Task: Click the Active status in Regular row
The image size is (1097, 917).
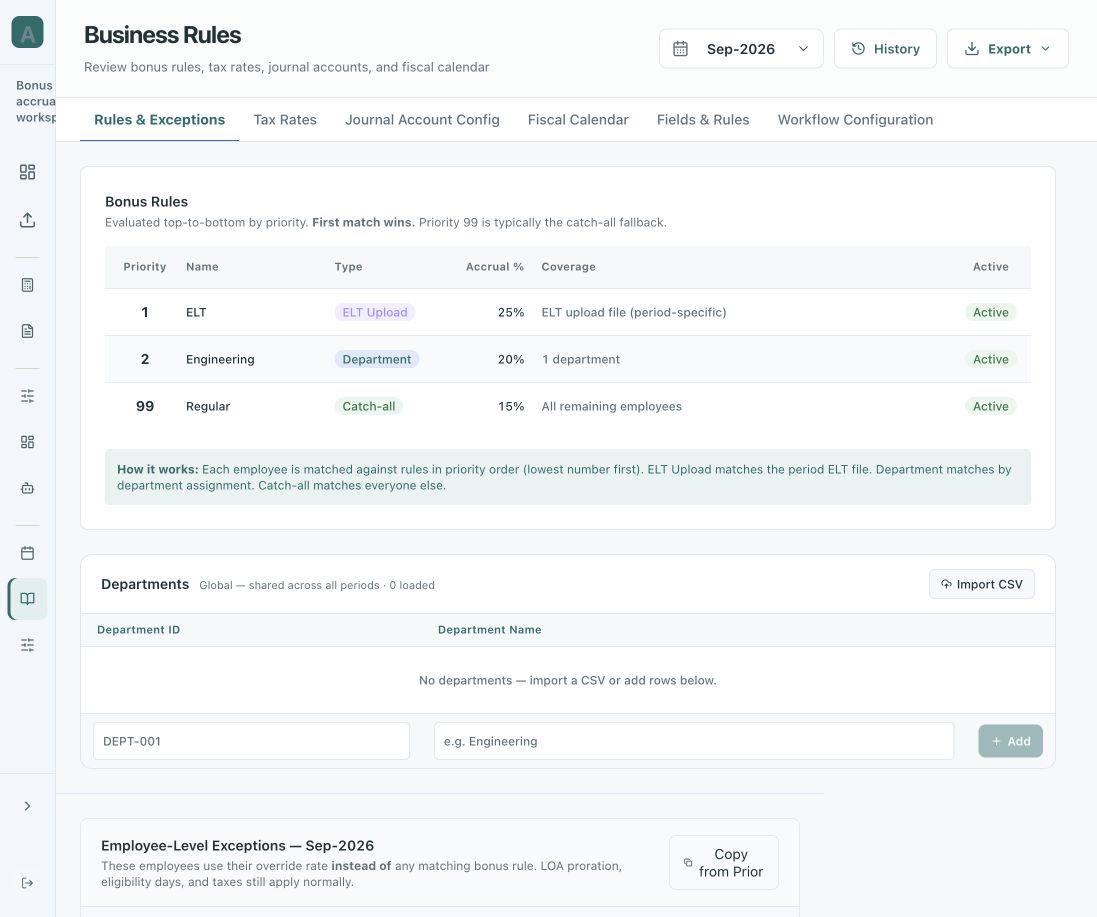Action: [x=991, y=406]
